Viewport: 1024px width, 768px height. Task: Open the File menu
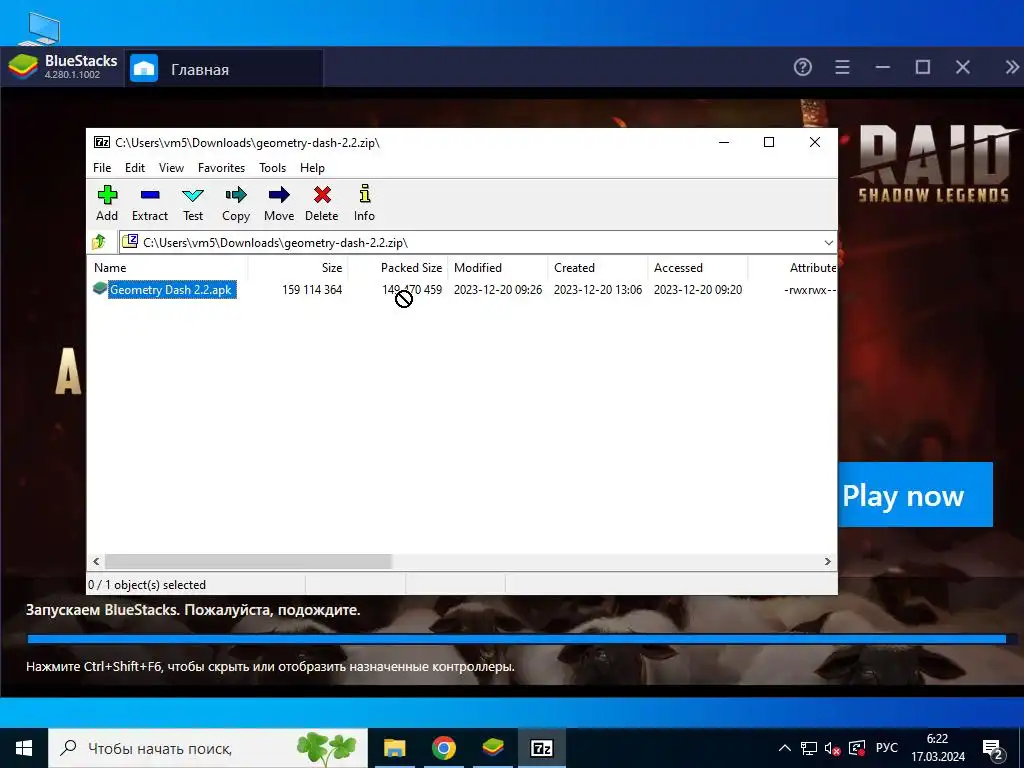[102, 168]
